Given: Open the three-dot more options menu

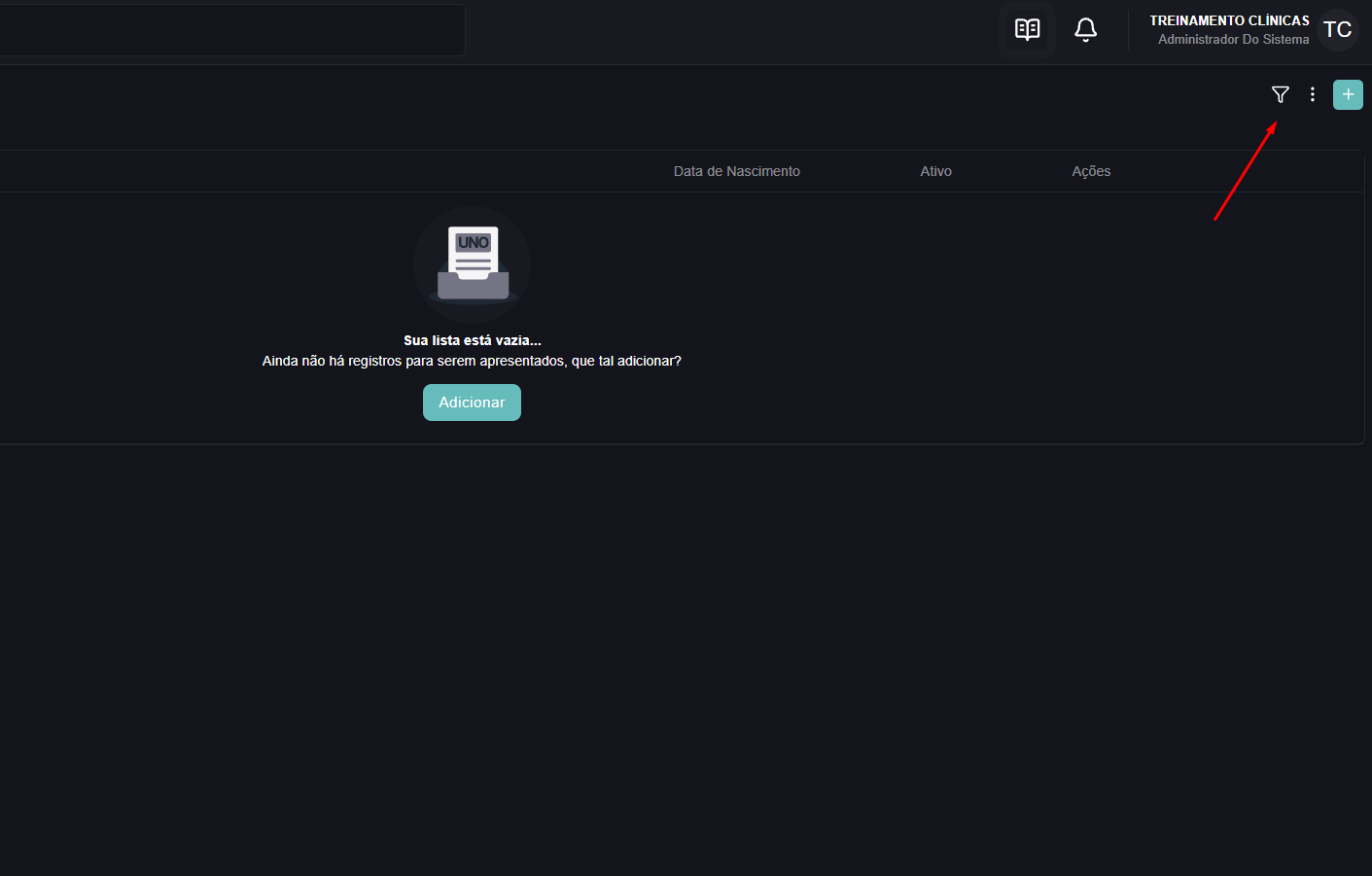Looking at the screenshot, I should click(x=1313, y=94).
